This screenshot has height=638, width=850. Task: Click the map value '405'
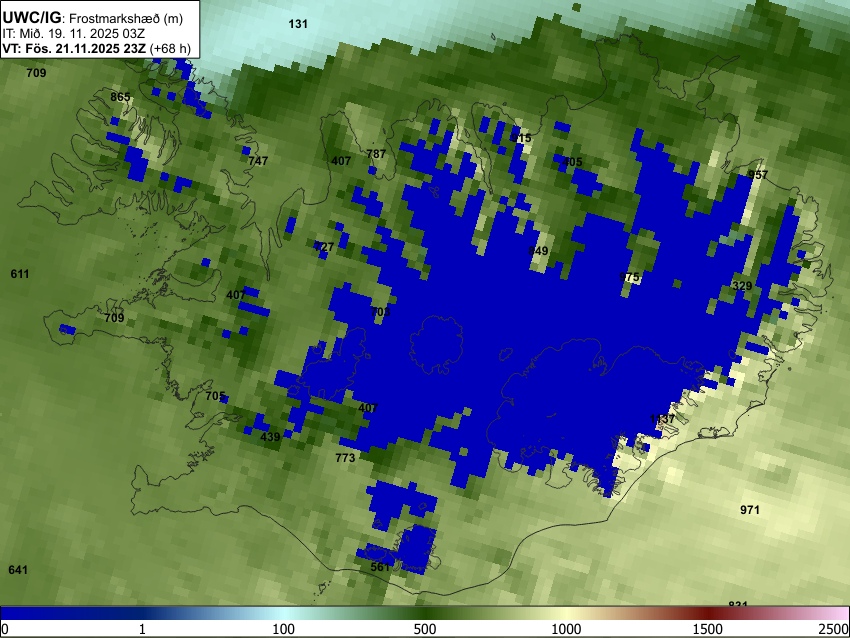pos(572,162)
